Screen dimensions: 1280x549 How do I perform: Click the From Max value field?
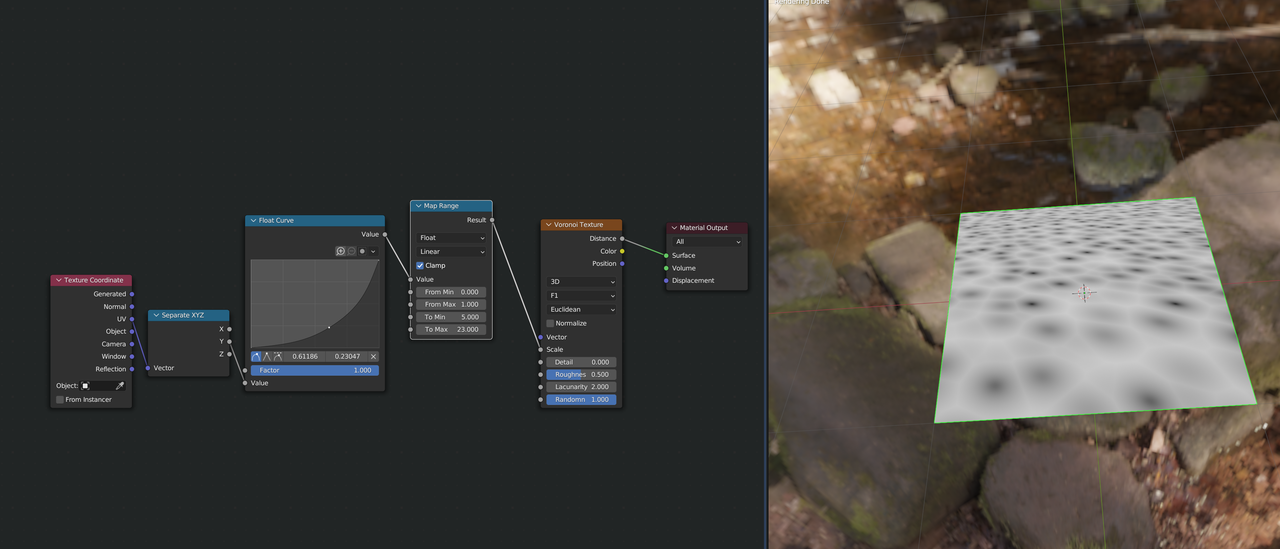click(451, 304)
